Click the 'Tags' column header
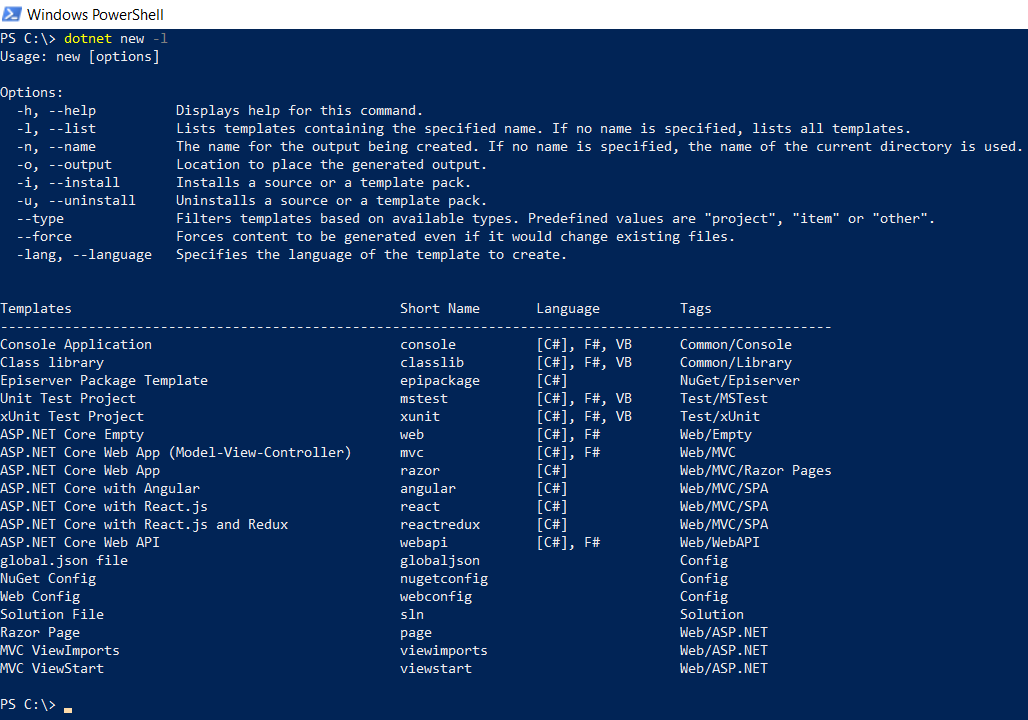The image size is (1028, 720). tap(696, 308)
